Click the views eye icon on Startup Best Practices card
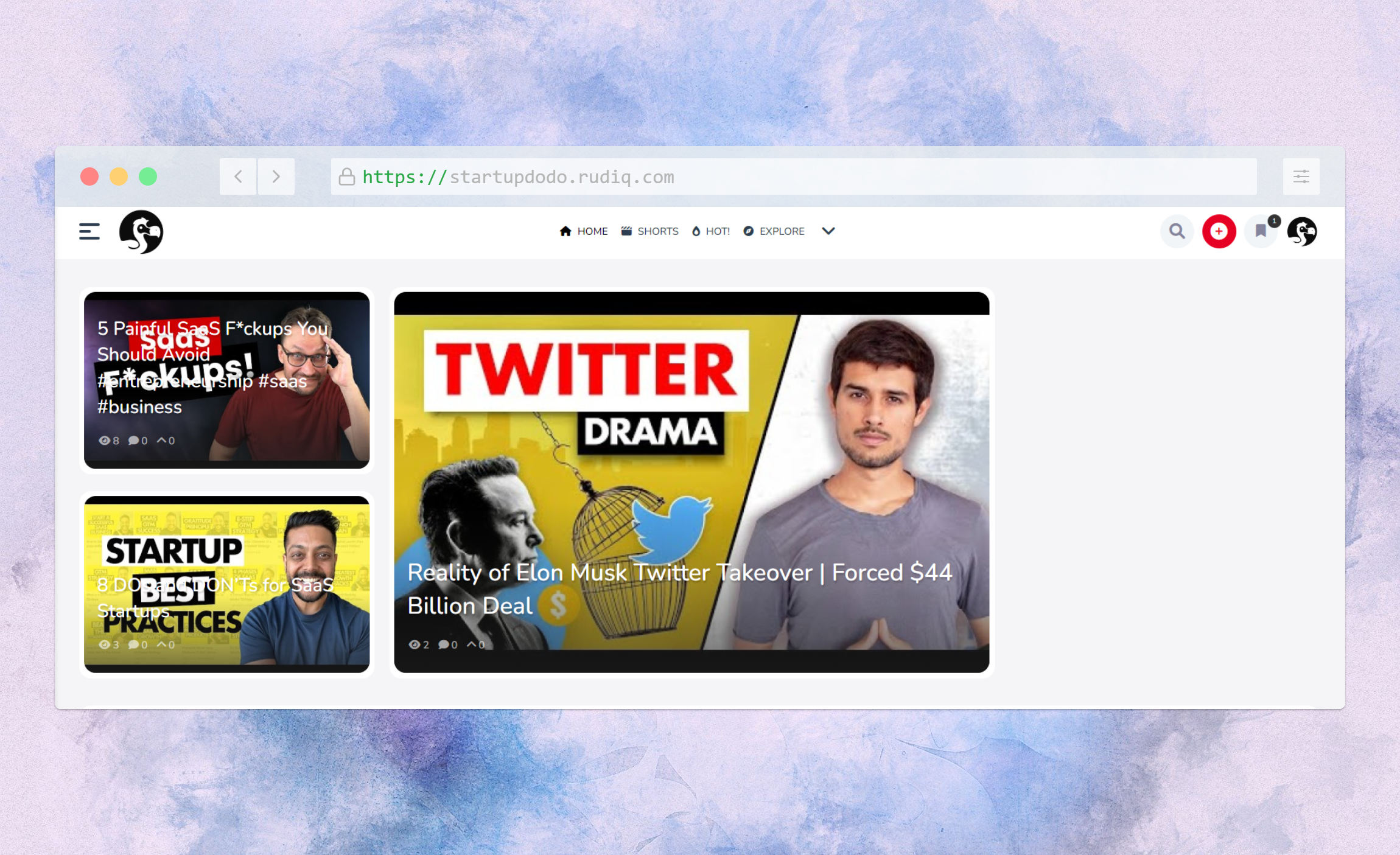The height and width of the screenshot is (855, 1400). (105, 644)
